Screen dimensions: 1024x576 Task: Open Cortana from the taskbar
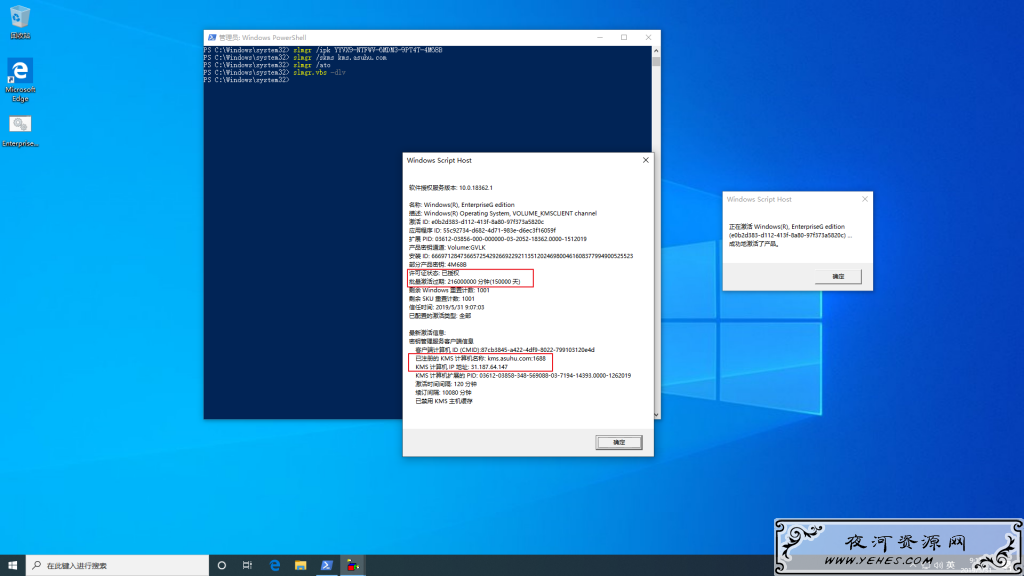[221, 565]
